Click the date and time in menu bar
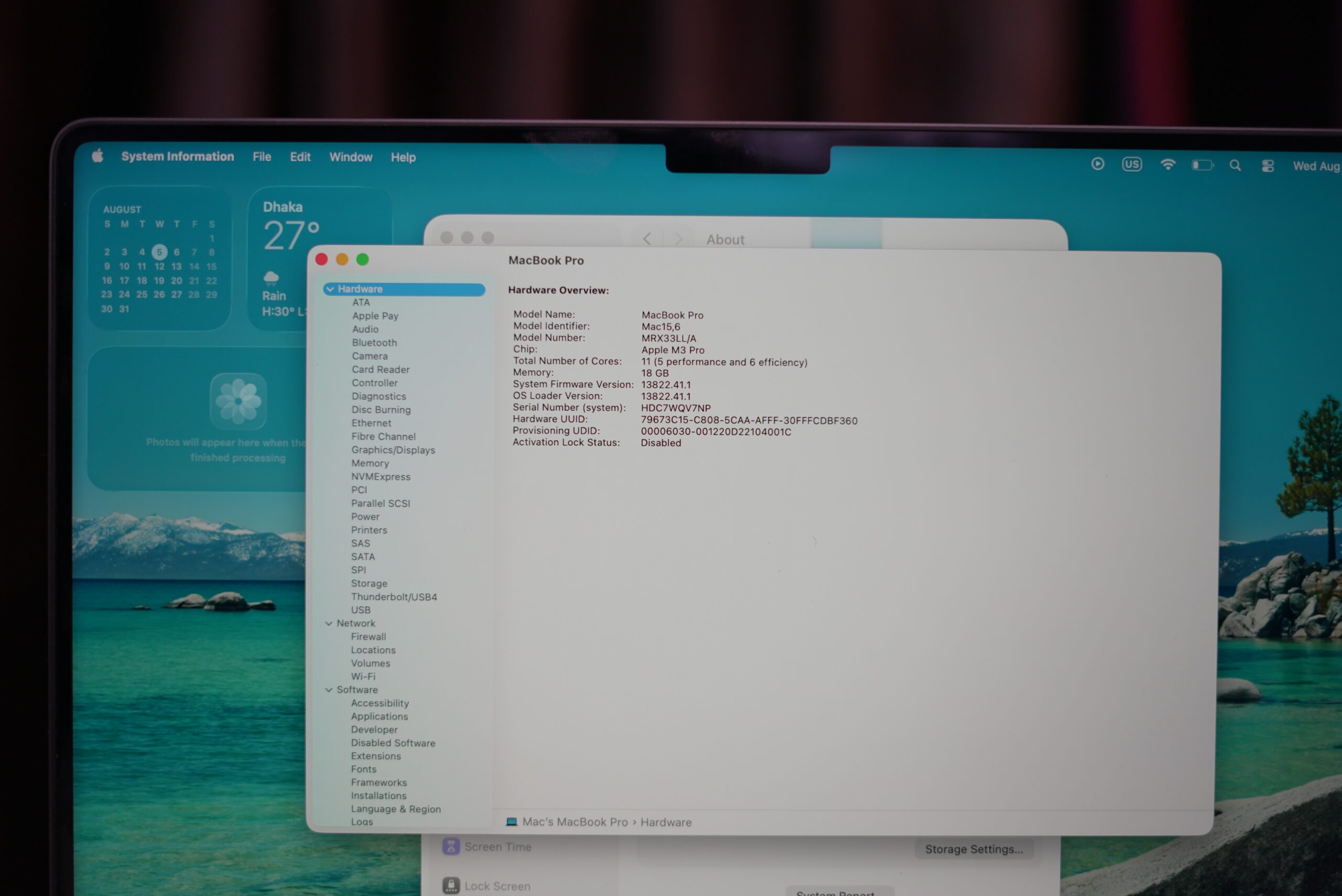Screen dimensions: 1342x896 (x=1316, y=166)
